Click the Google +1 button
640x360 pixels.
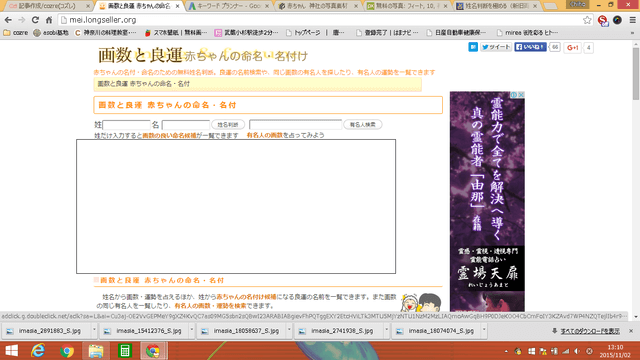pyautogui.click(x=573, y=48)
